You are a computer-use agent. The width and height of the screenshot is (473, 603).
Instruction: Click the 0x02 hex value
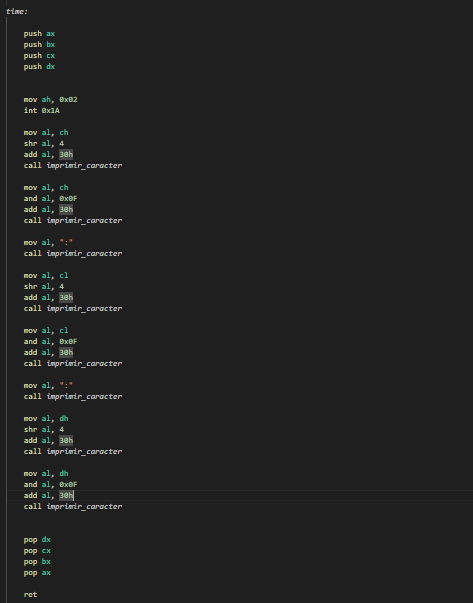tap(68, 100)
